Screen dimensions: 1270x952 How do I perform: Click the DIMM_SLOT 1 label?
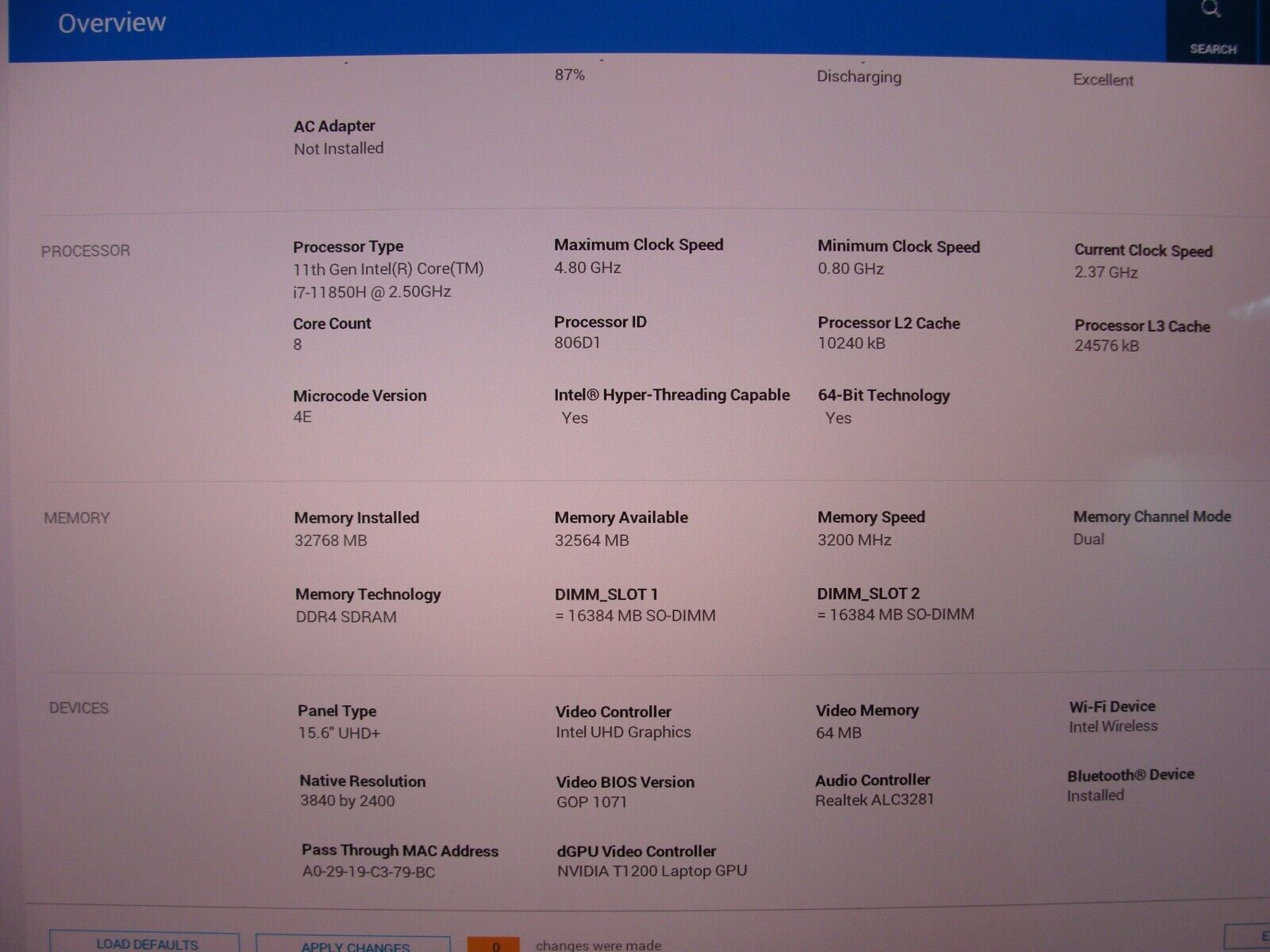click(606, 594)
